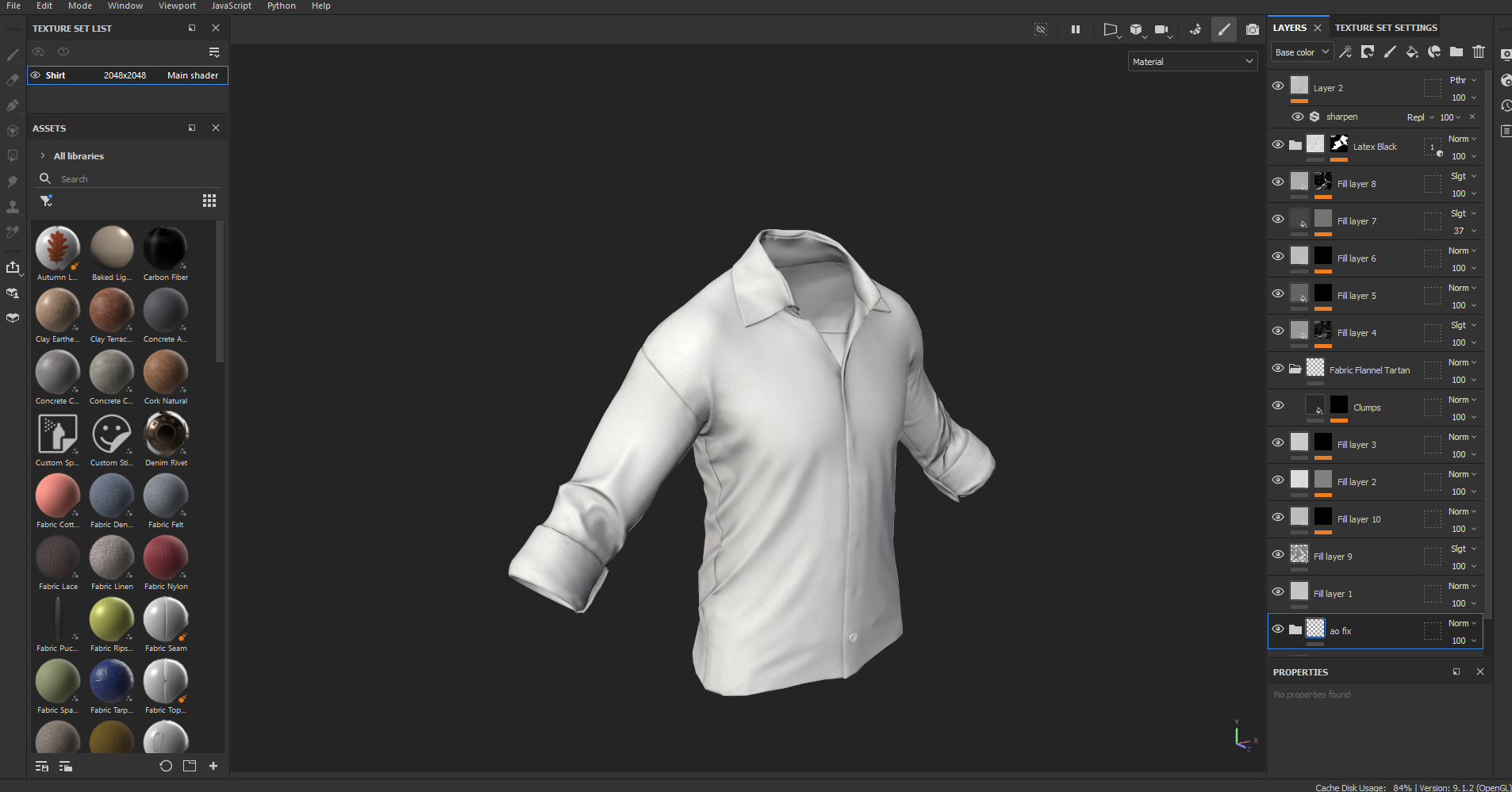Open the export textures icon in left sidebar
Screen dimensions: 1512x792
[x=13, y=268]
